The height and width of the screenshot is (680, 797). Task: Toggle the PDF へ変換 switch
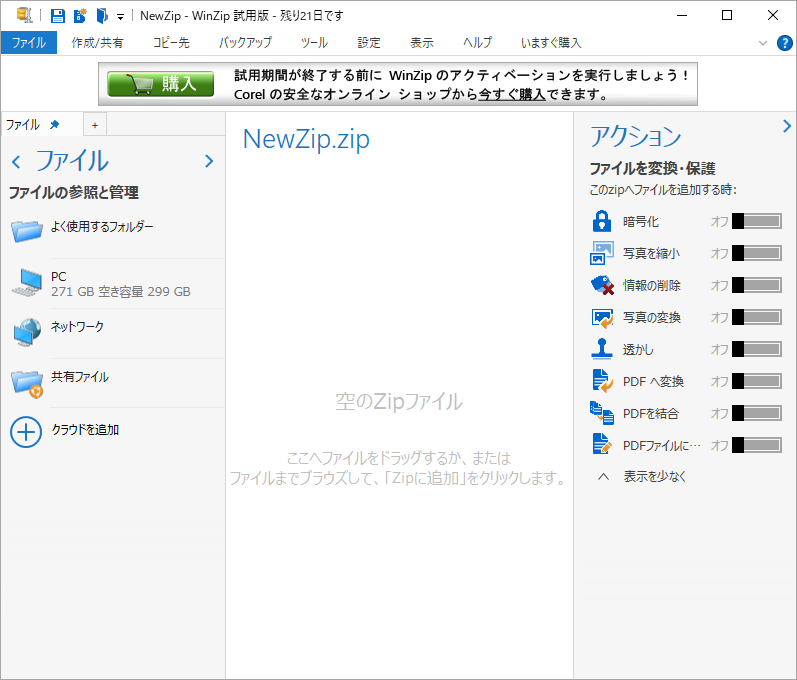point(757,381)
